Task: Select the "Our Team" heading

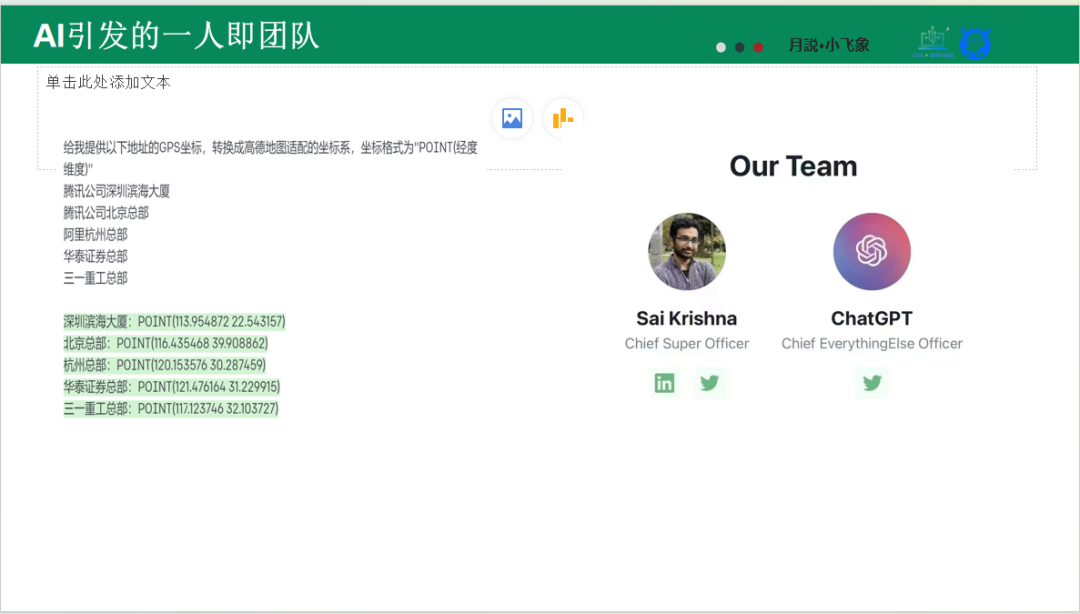Action: point(793,166)
